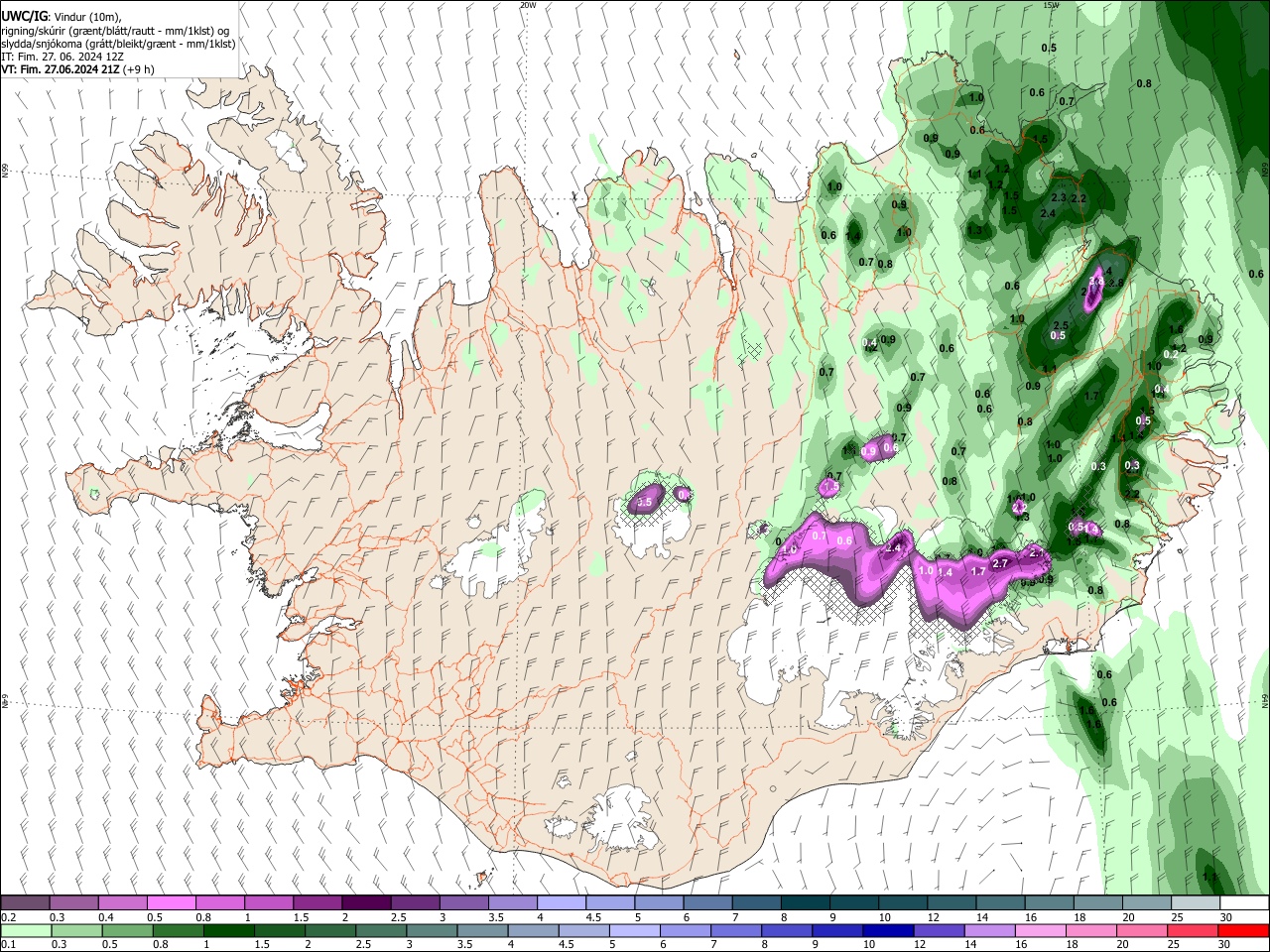Click the '(+9 h)' forecast offset
This screenshot has height=952, width=1270.
139,69
